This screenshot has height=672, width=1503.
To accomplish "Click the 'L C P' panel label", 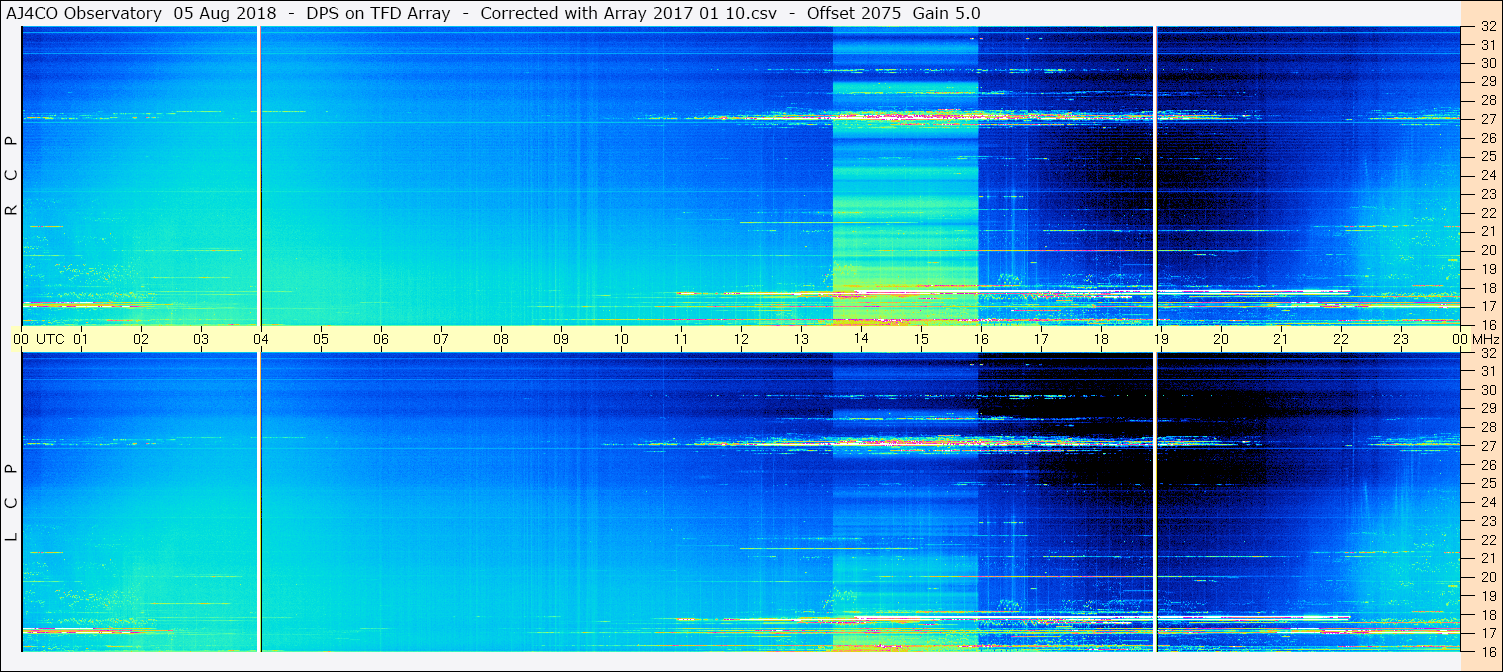I will [12, 502].
